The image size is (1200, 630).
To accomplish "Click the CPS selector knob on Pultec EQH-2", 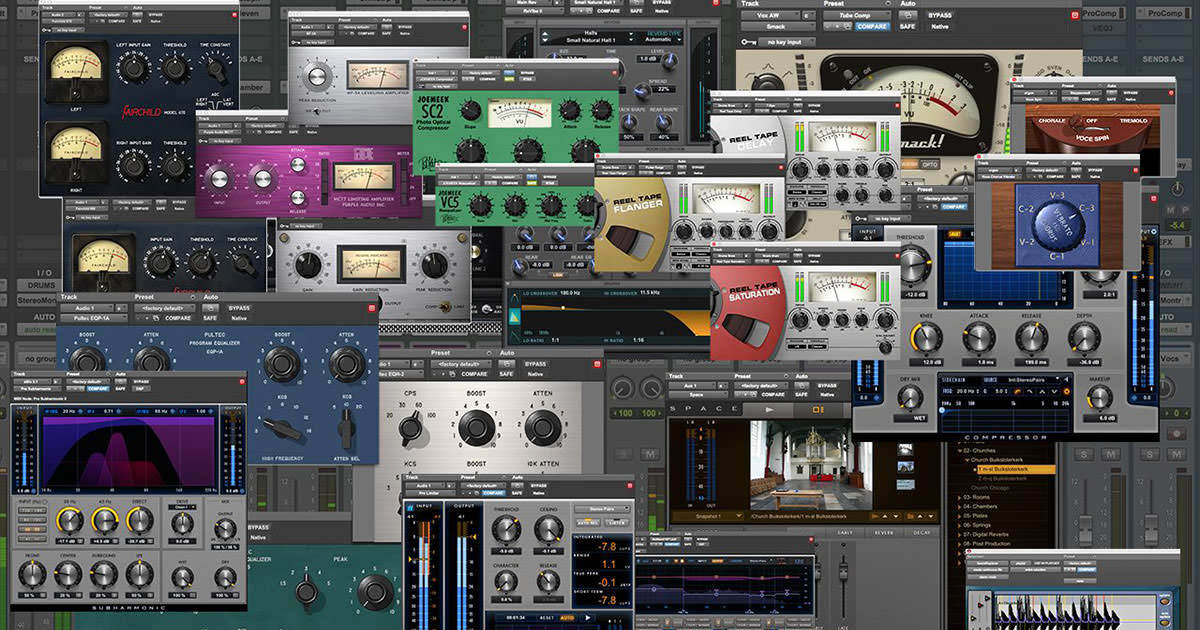I will pos(411,428).
